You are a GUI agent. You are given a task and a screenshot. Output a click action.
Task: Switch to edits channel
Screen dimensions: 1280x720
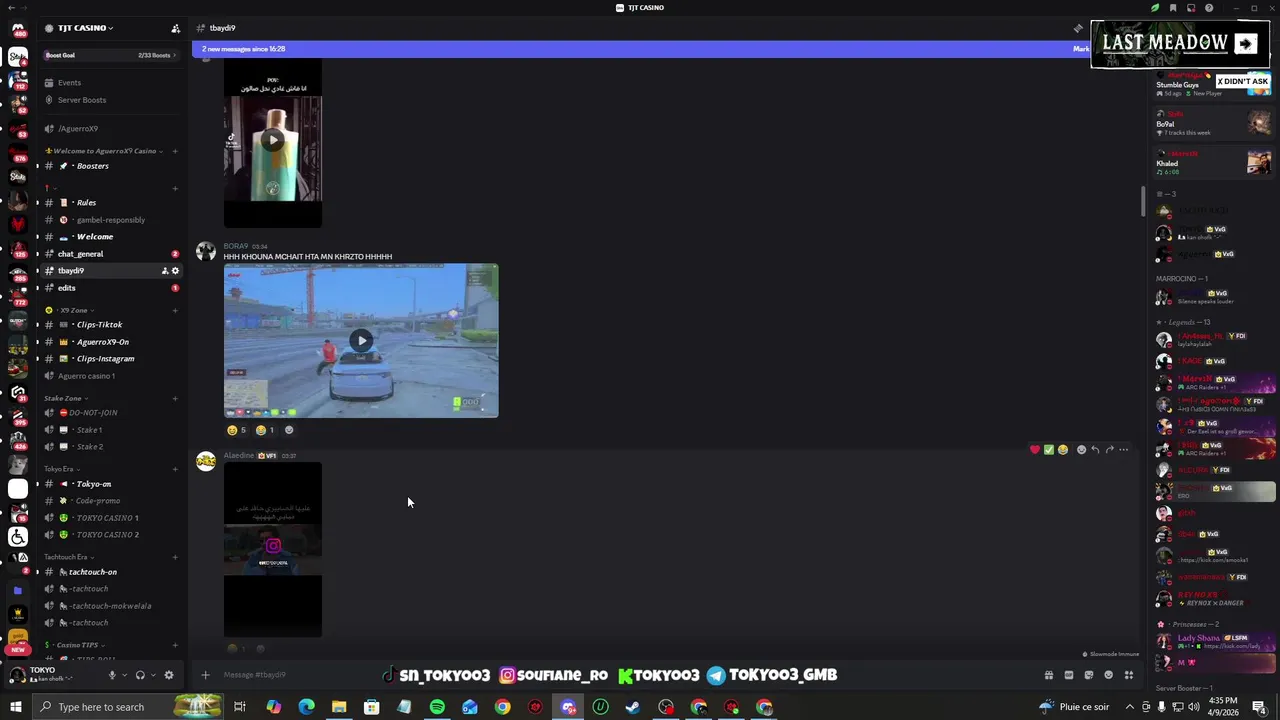112,288
